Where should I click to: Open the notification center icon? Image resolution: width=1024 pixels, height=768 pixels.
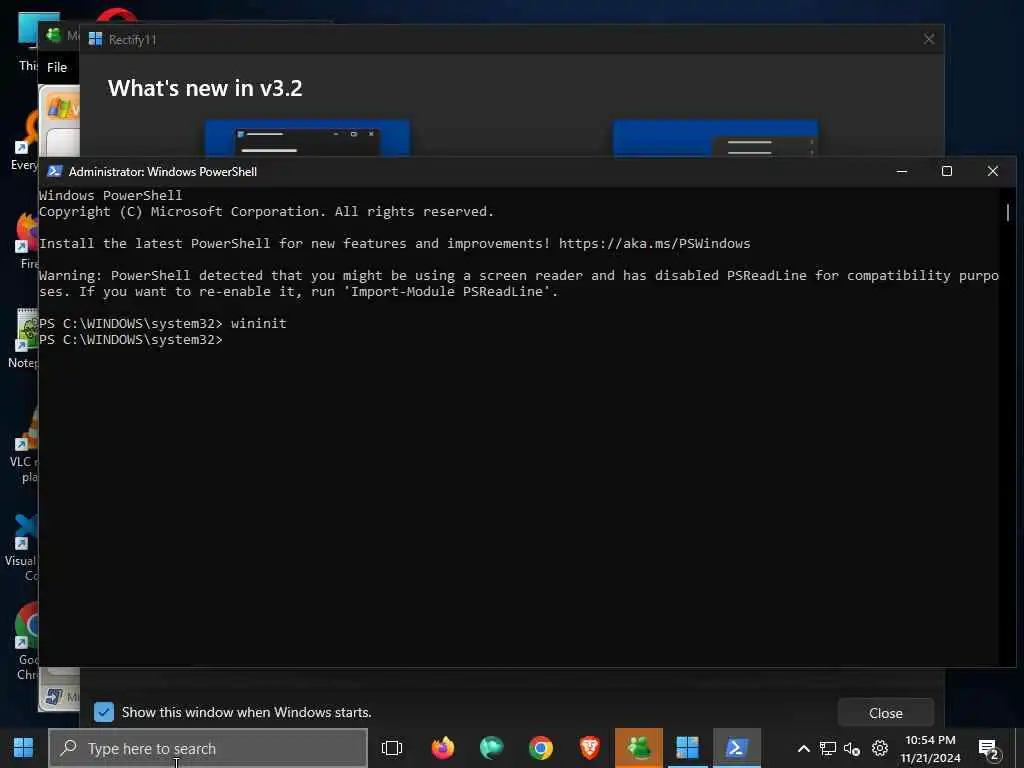[x=989, y=750]
